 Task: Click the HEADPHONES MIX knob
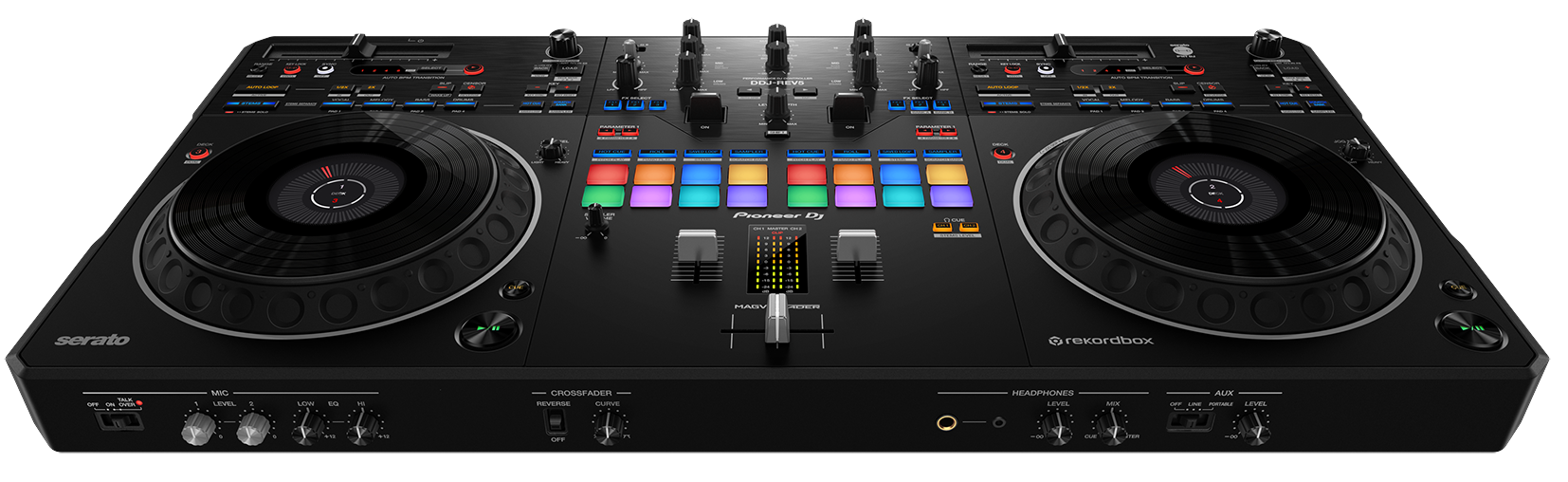1113,431
